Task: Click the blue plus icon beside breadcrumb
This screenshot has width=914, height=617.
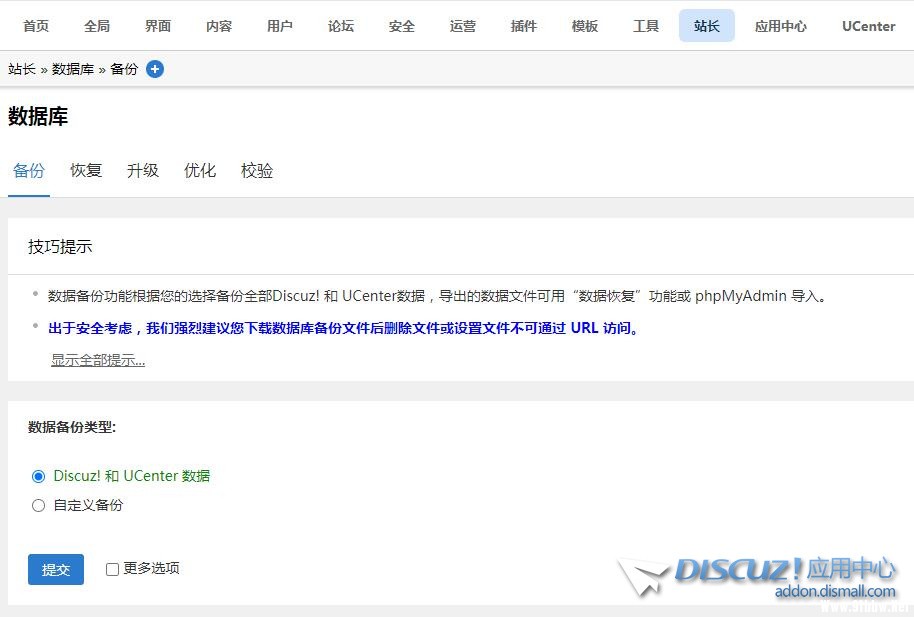Action: click(155, 69)
